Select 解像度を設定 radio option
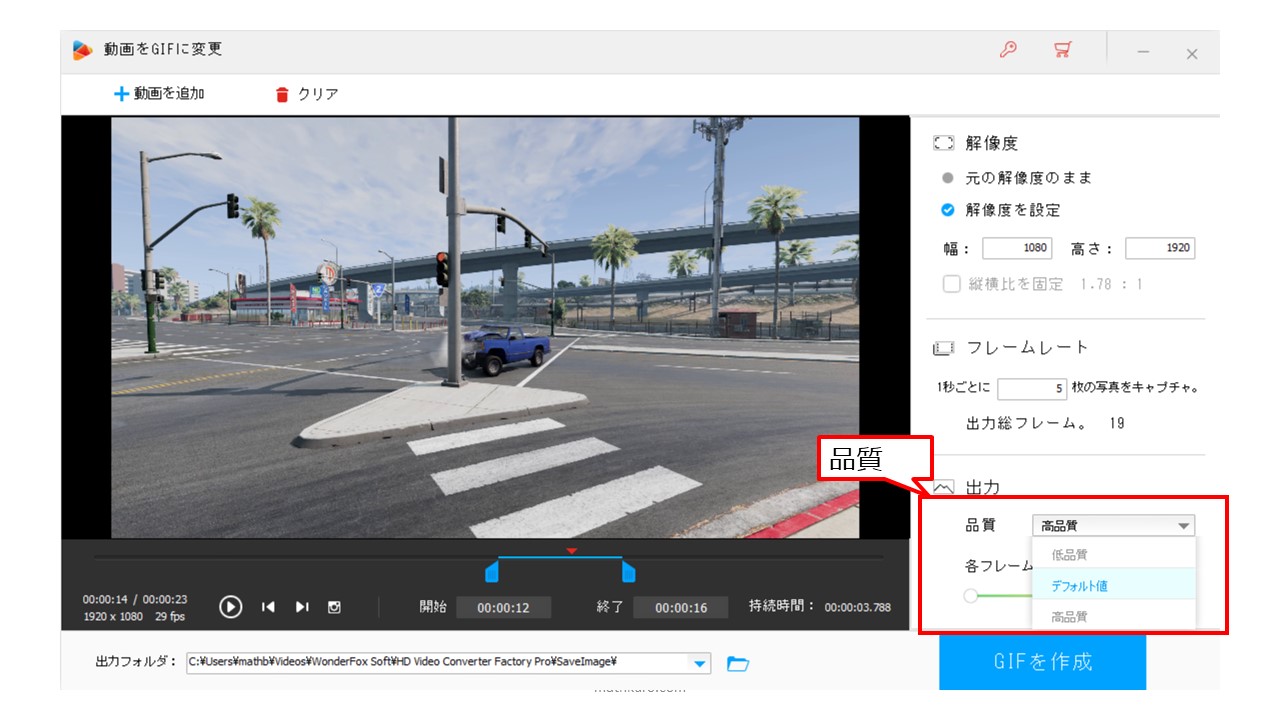The width and height of the screenshot is (1280, 720). [x=1001, y=210]
